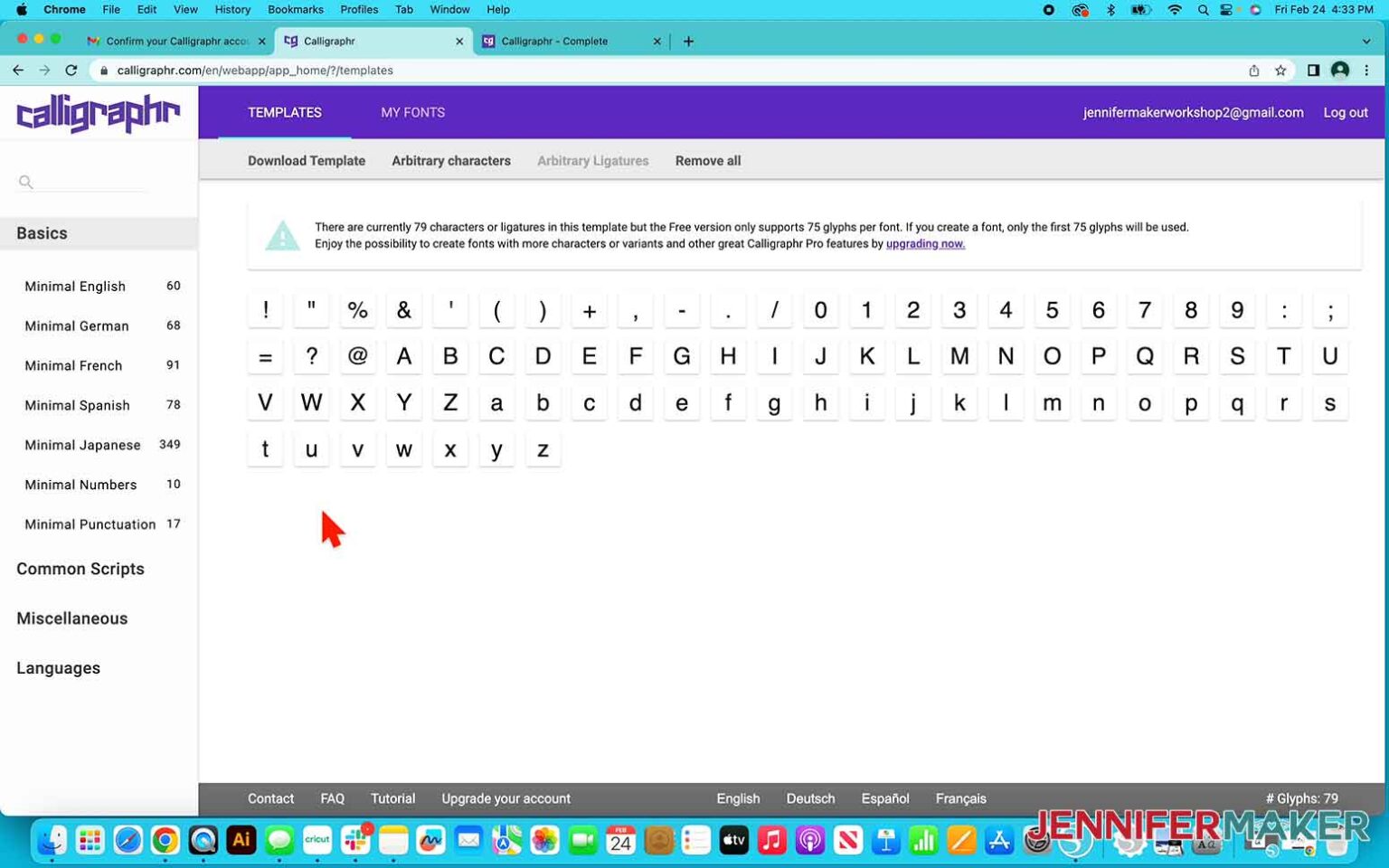Screen dimensions: 1389x868
Task: Click Log out
Action: click(x=1346, y=113)
